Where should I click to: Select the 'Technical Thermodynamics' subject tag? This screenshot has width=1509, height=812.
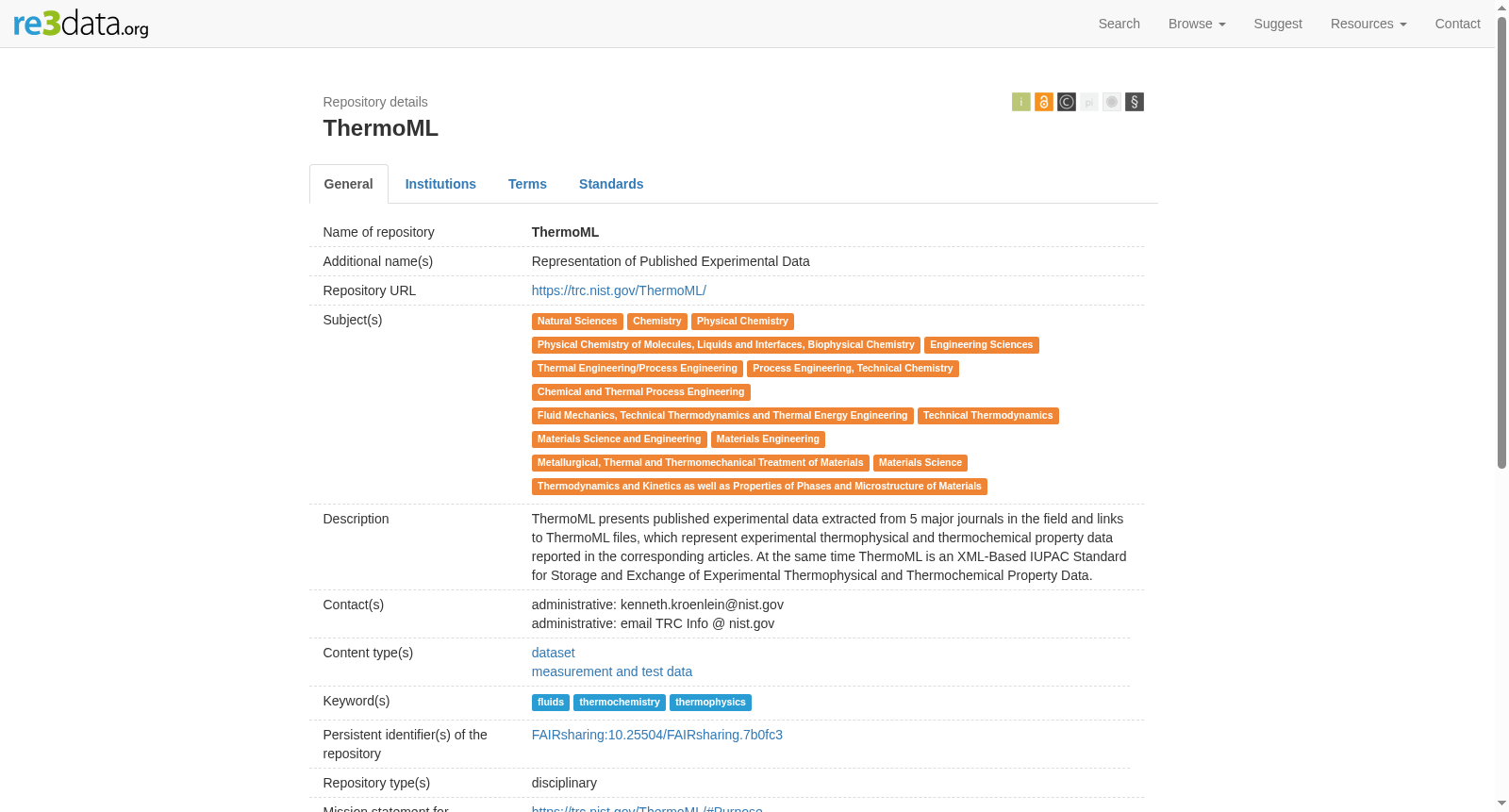tap(988, 416)
